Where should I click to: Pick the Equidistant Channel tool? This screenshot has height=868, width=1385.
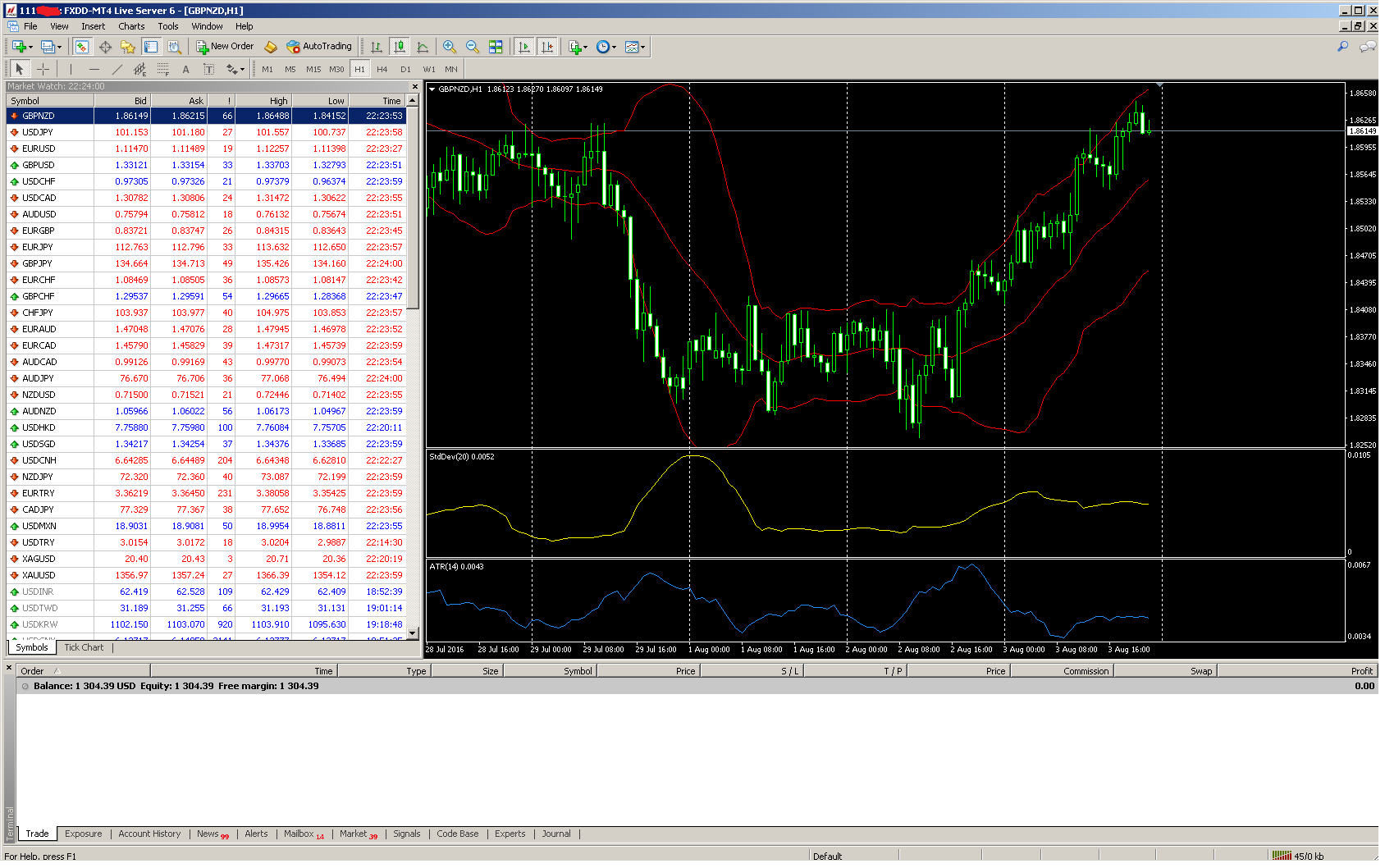coord(139,69)
